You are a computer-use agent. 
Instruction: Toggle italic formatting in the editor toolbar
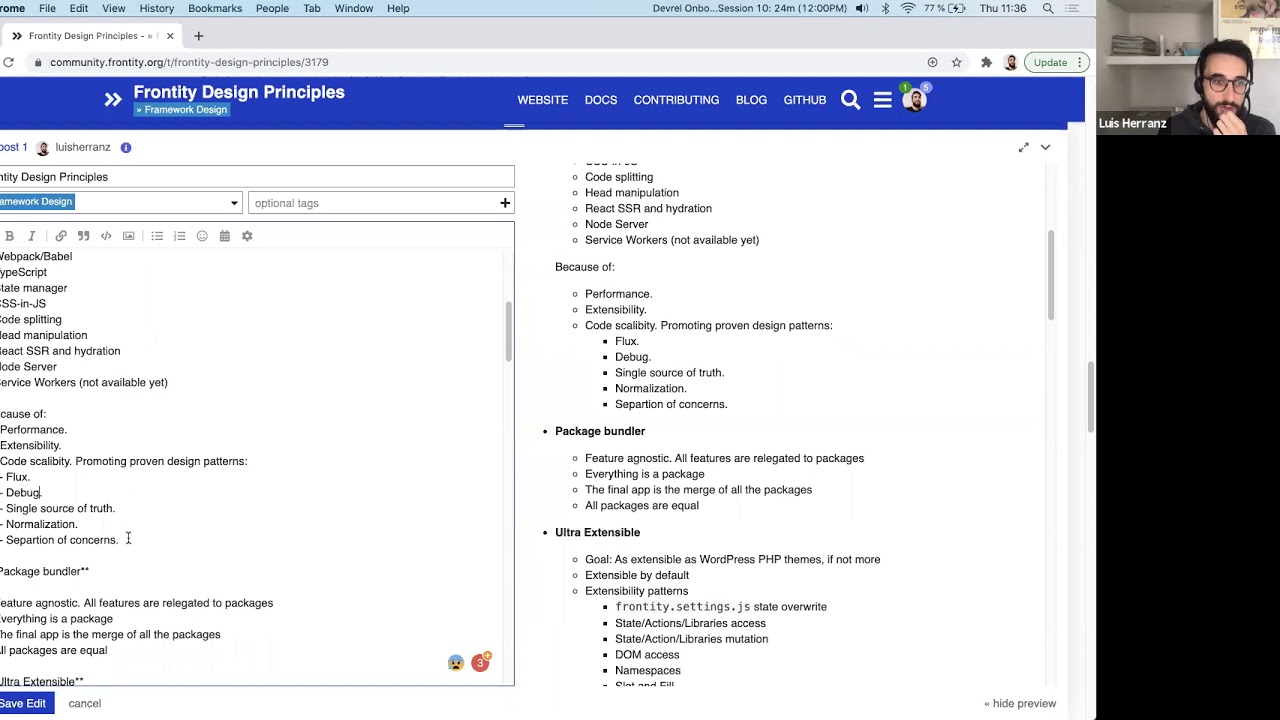pyautogui.click(x=32, y=236)
